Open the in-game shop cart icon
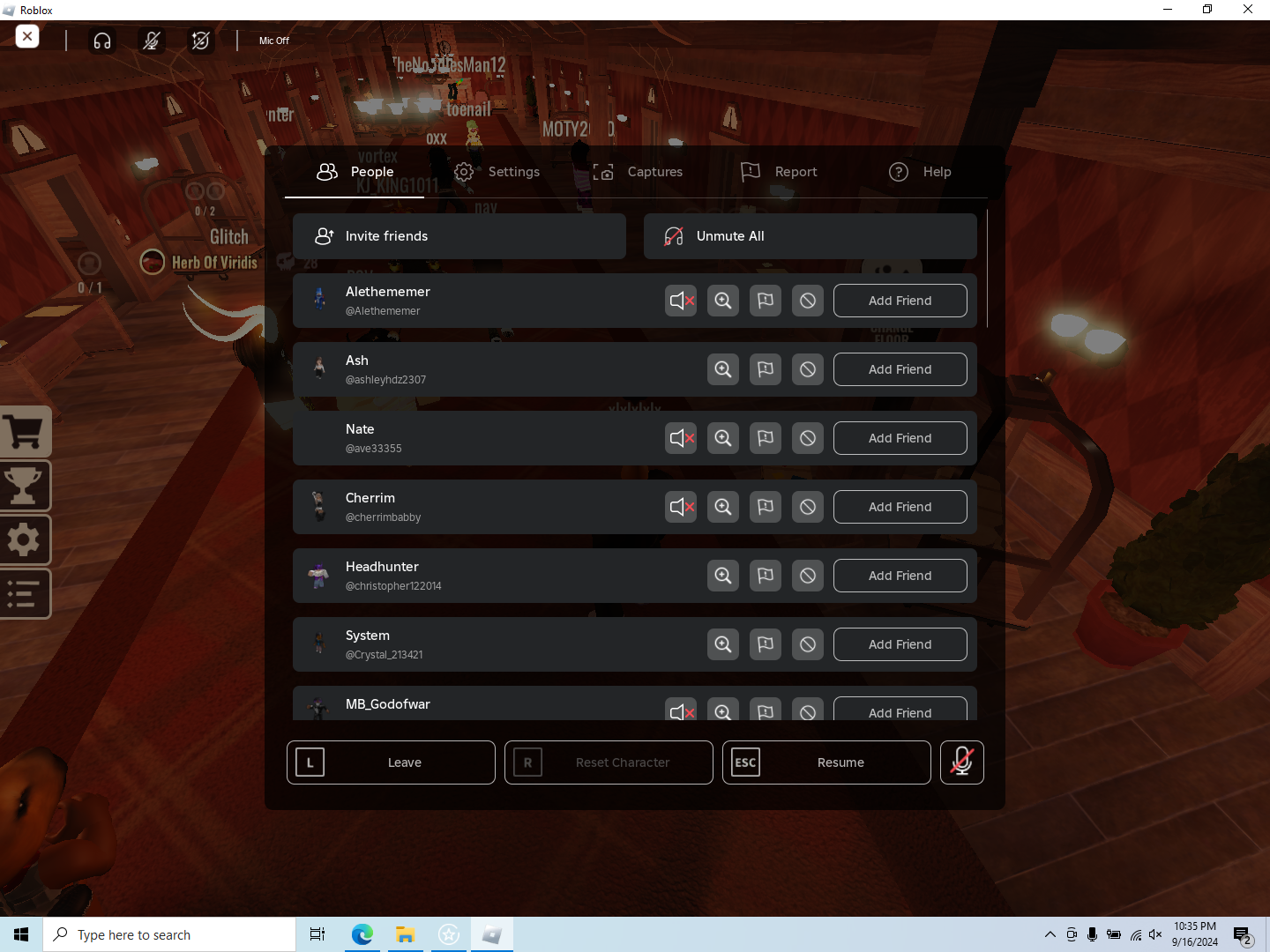 25,432
